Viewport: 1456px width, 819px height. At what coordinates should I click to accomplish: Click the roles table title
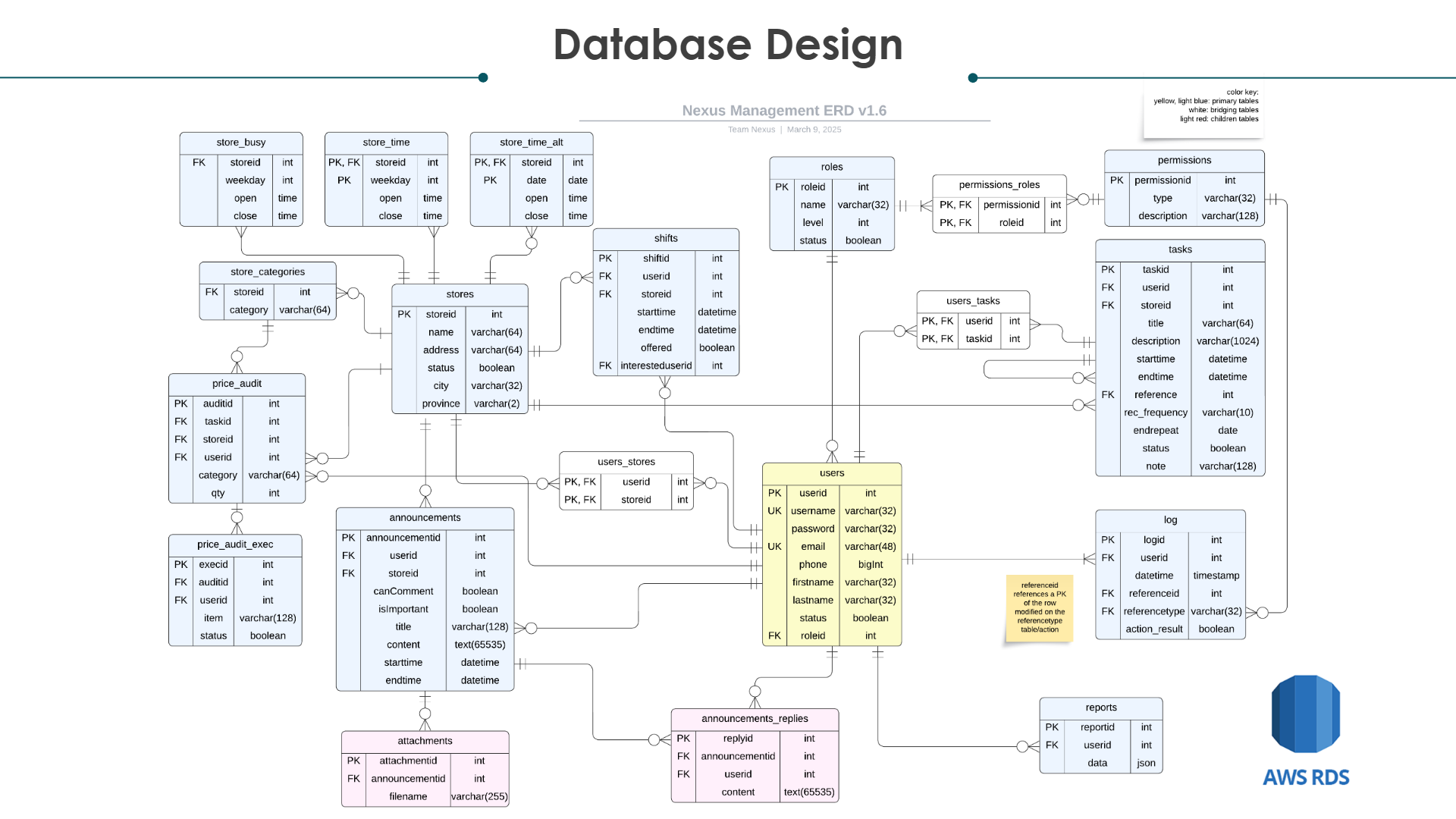click(832, 167)
